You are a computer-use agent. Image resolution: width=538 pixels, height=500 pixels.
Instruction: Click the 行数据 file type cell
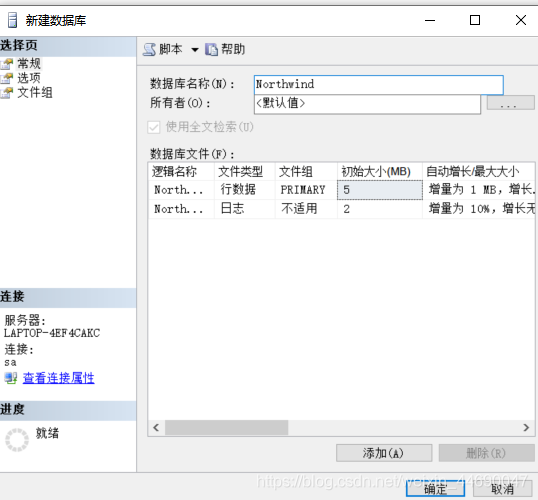(245, 190)
